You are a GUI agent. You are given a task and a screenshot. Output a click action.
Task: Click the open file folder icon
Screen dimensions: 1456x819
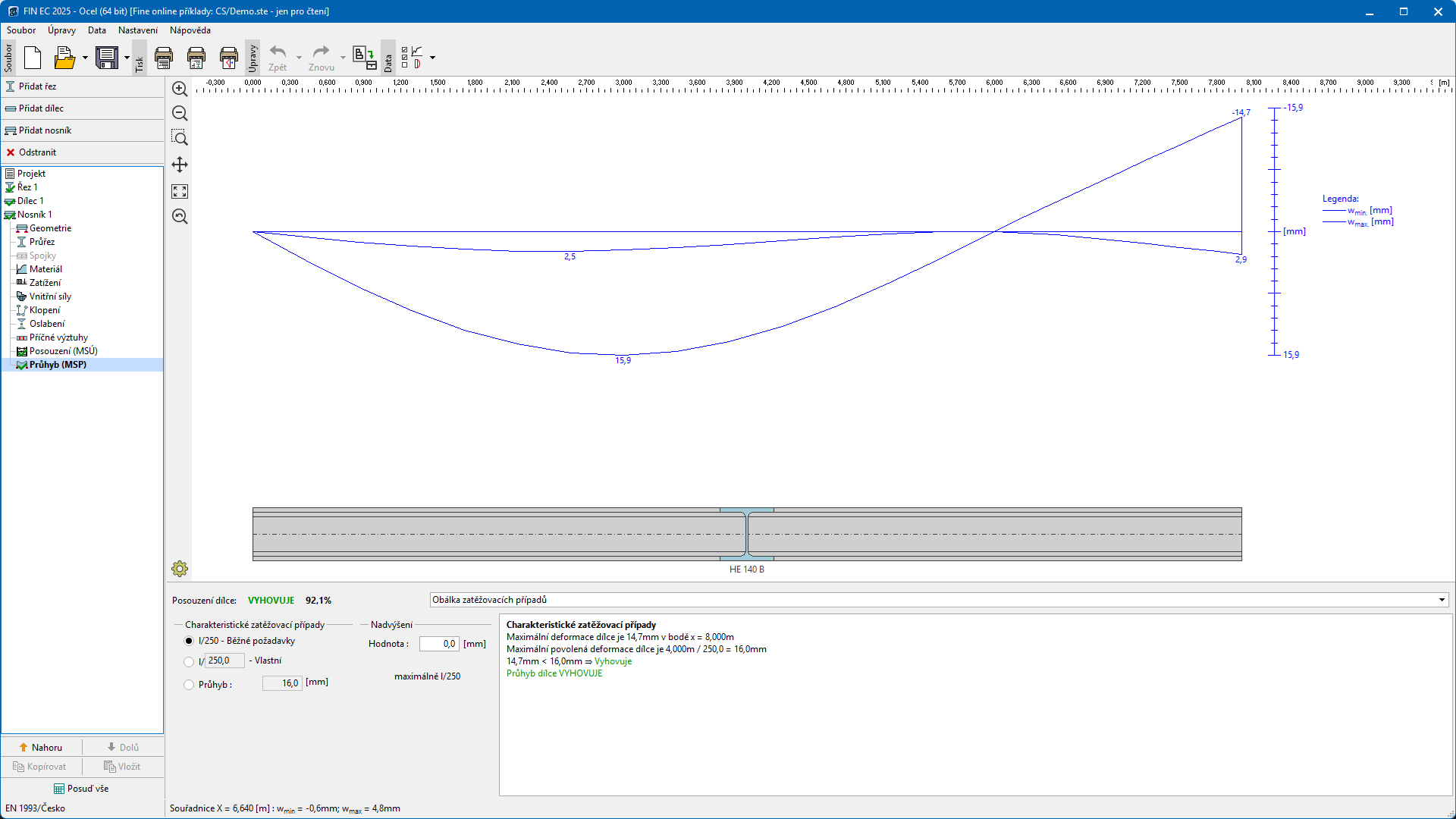(64, 58)
